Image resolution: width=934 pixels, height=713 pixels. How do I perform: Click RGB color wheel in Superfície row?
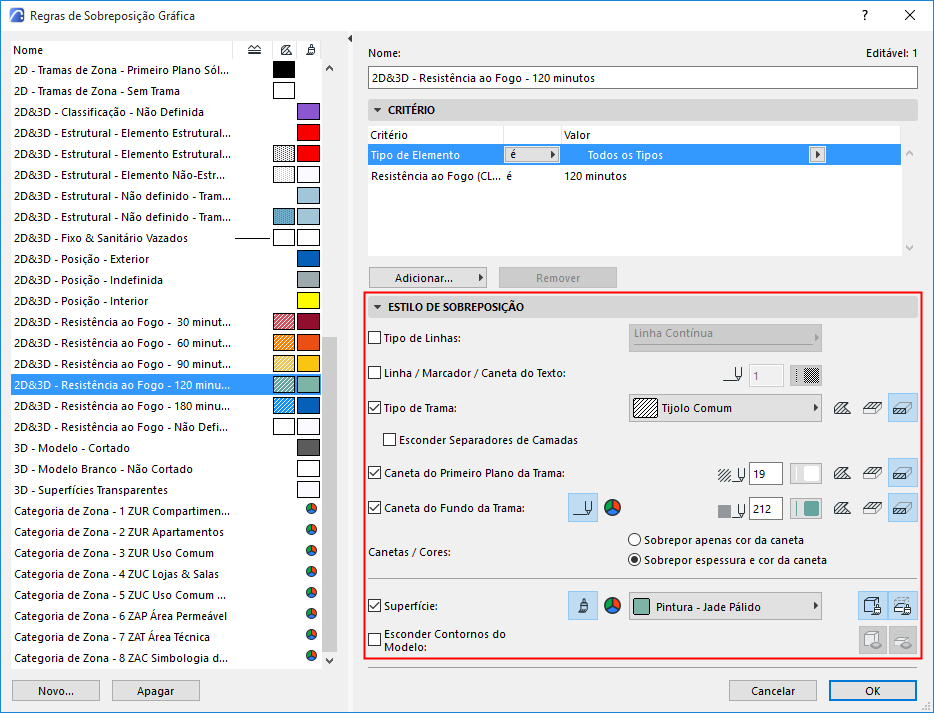[612, 606]
